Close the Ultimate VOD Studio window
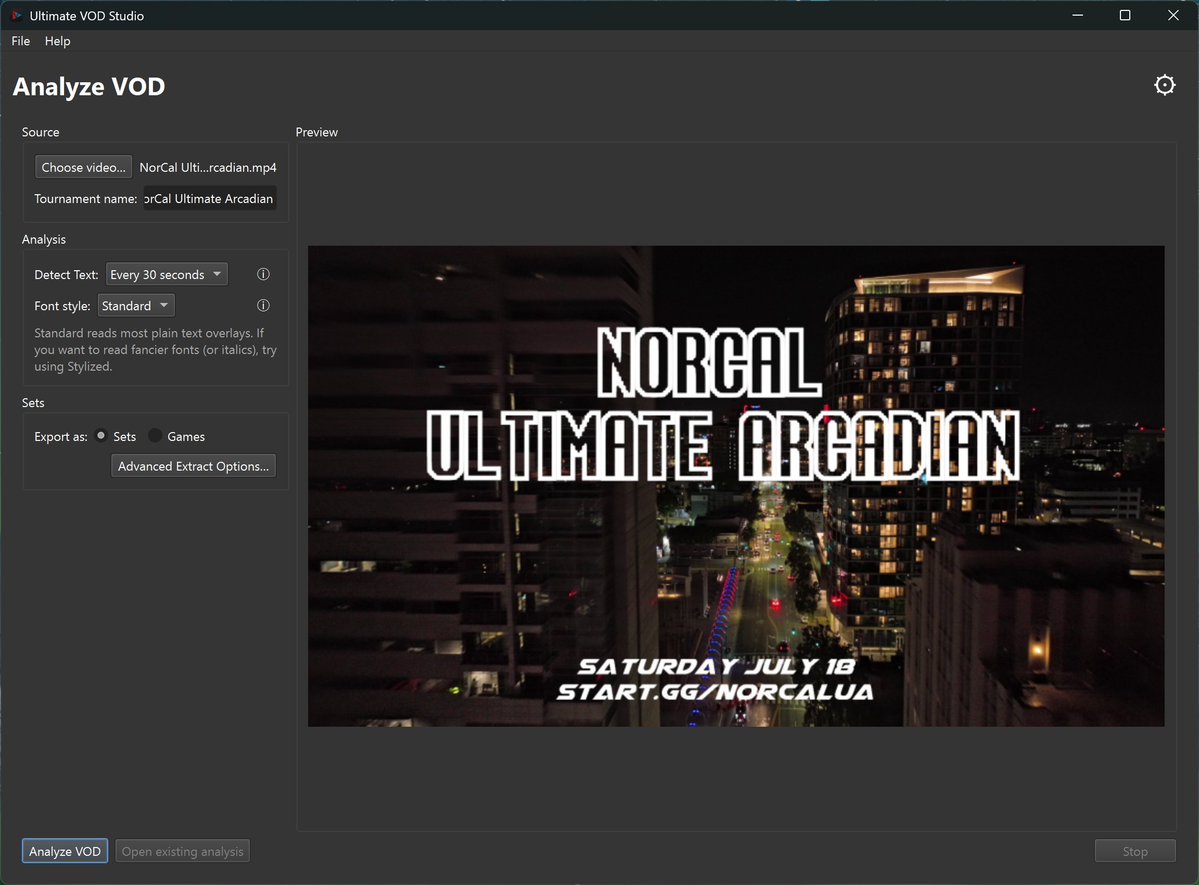Image resolution: width=1199 pixels, height=885 pixels. coord(1173,15)
